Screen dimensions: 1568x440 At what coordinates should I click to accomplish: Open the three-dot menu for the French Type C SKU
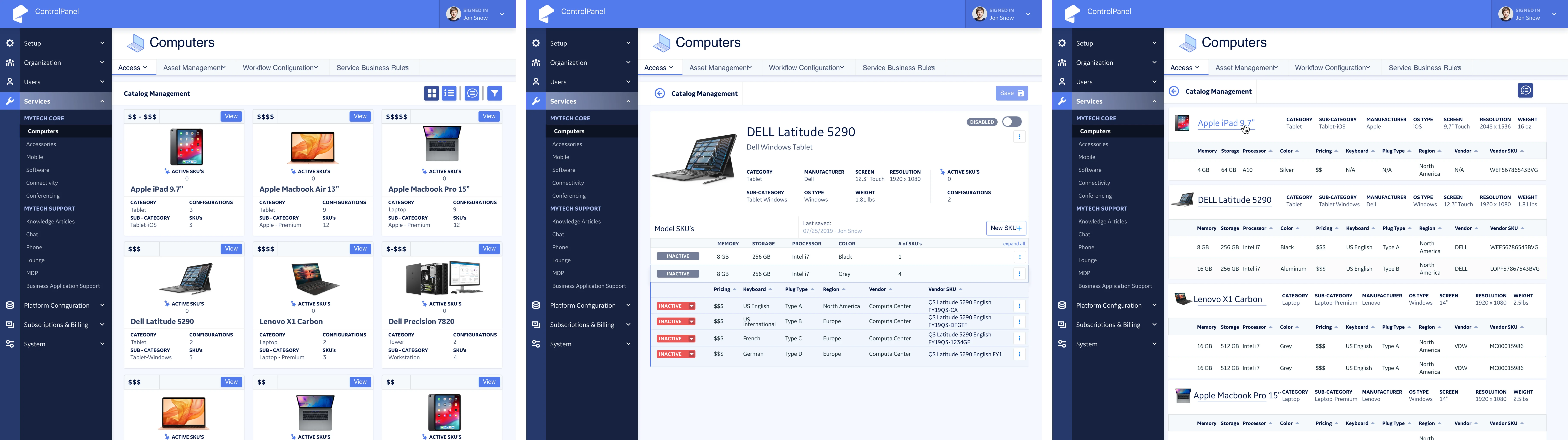click(x=1020, y=338)
